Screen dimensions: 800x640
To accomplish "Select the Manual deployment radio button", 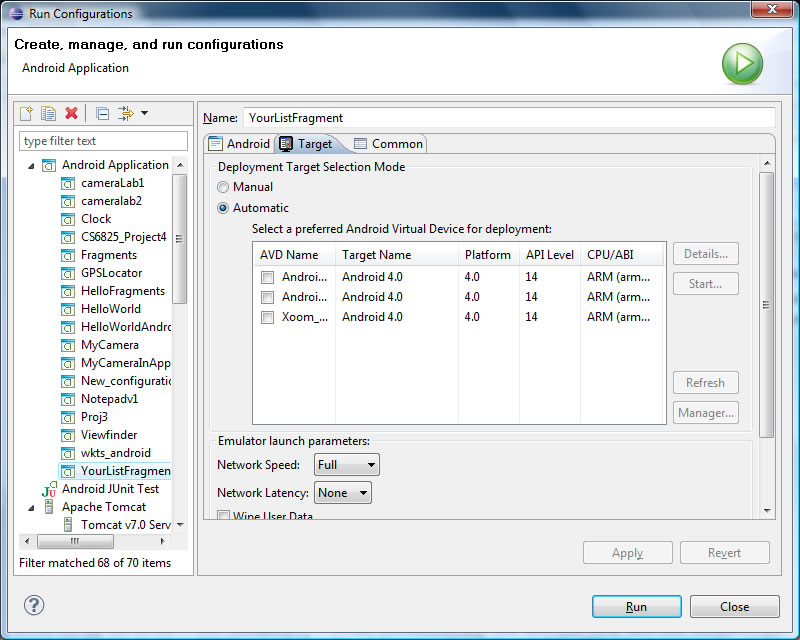I will 224,187.
